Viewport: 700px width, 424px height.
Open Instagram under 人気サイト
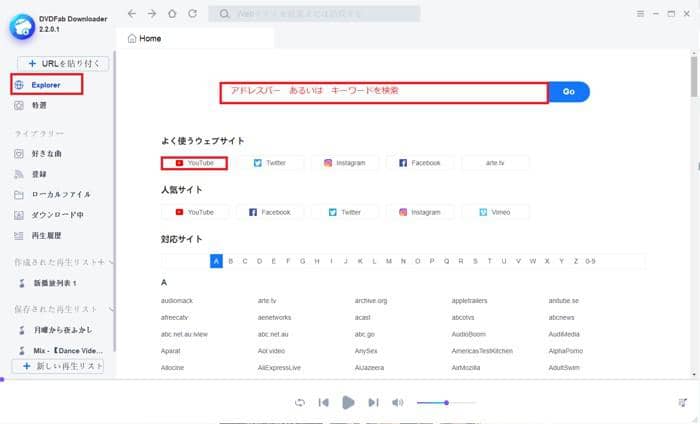point(420,212)
